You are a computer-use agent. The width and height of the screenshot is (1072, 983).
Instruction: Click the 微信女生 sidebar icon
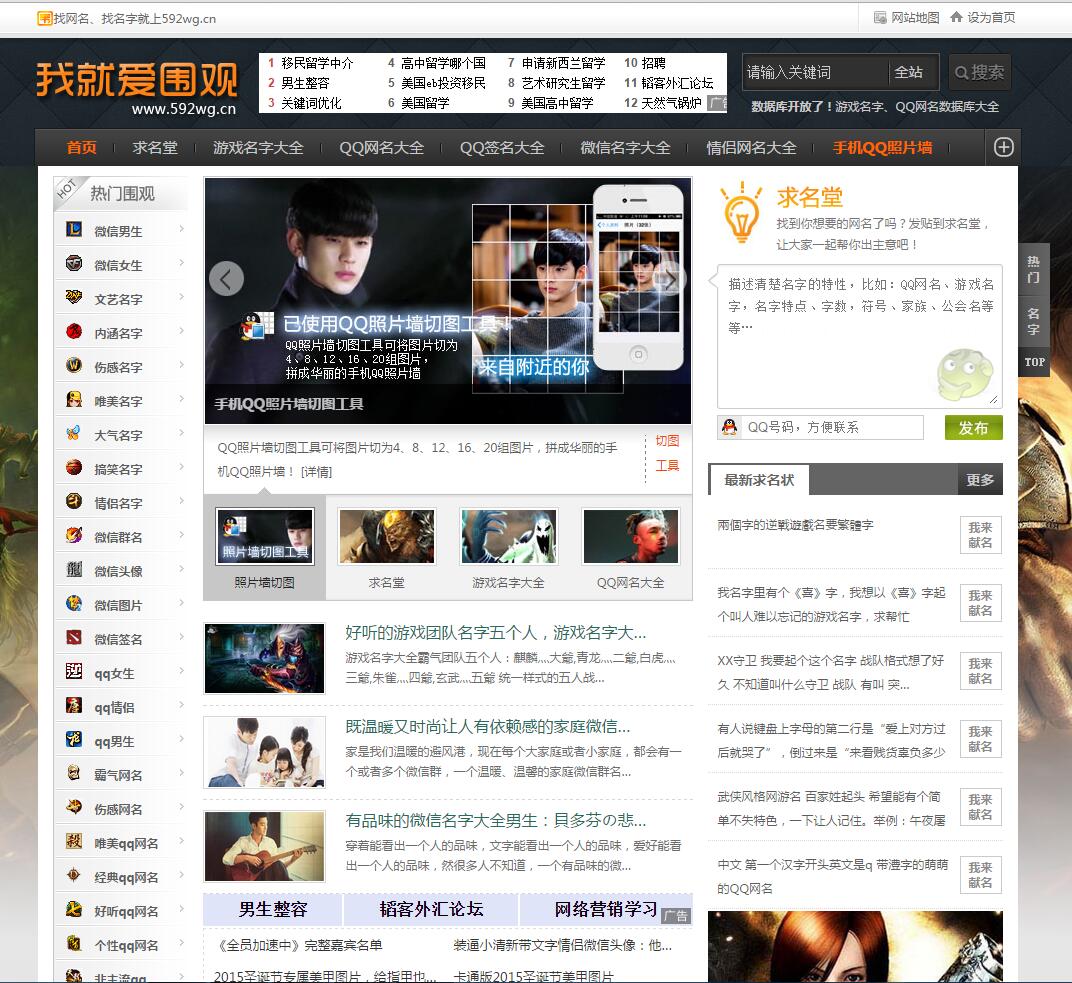(x=74, y=263)
